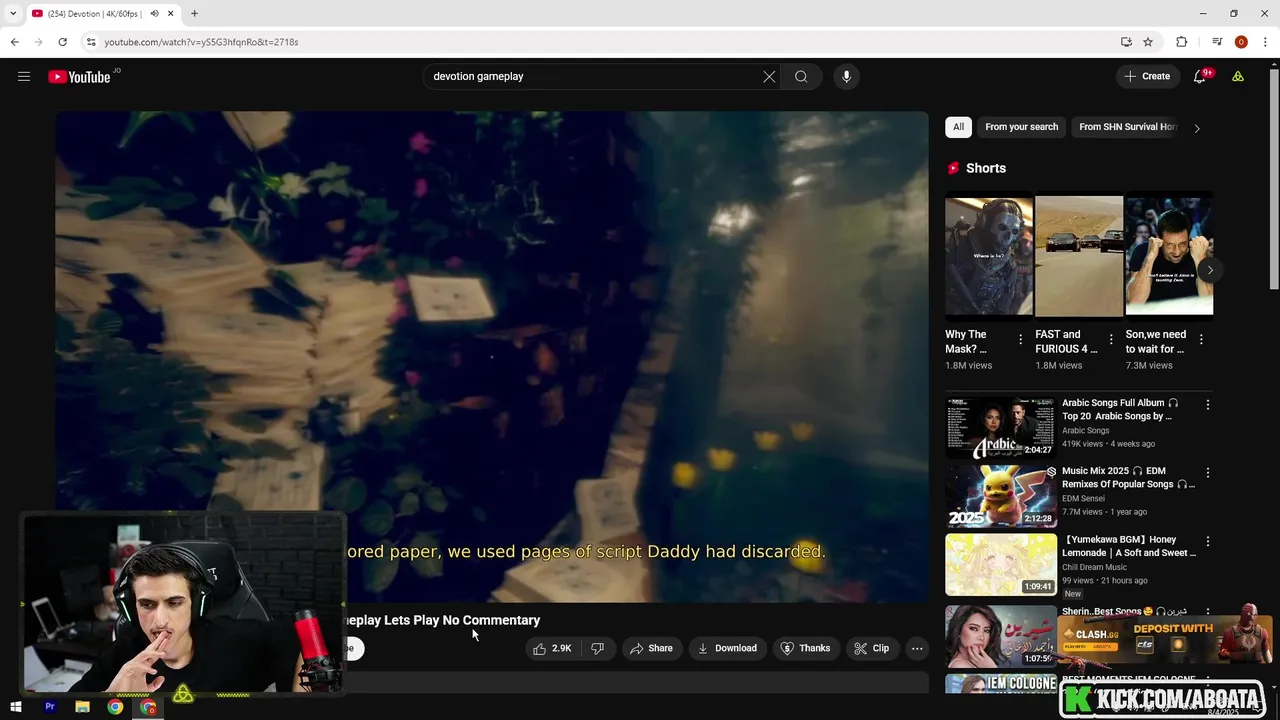This screenshot has height=720, width=1280.
Task: Click the Arabic Songs channel name
Action: click(x=1085, y=431)
